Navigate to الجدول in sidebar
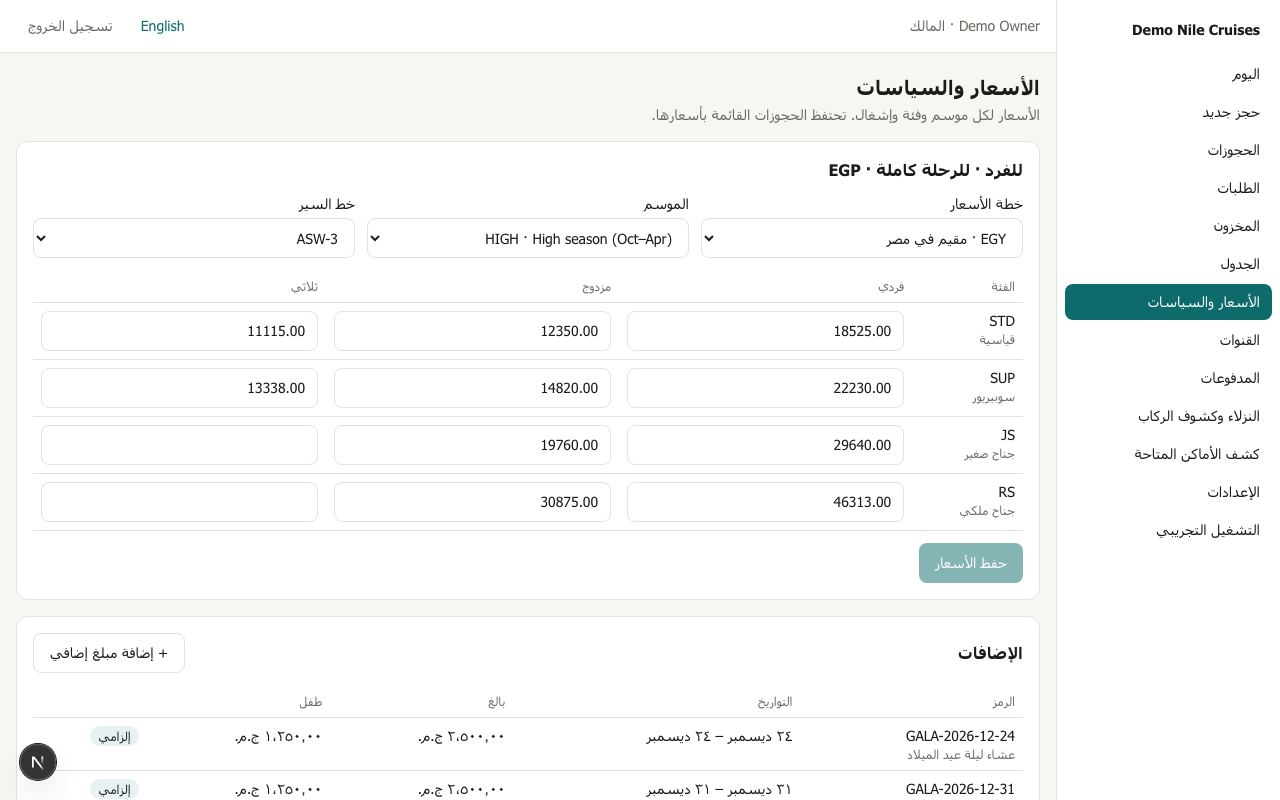This screenshot has height=800, width=1280. pyautogui.click(x=1168, y=264)
